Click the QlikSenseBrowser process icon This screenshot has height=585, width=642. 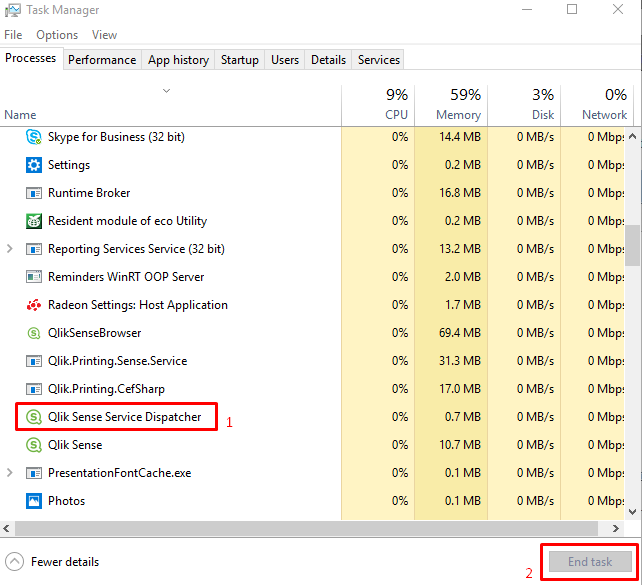[33, 333]
